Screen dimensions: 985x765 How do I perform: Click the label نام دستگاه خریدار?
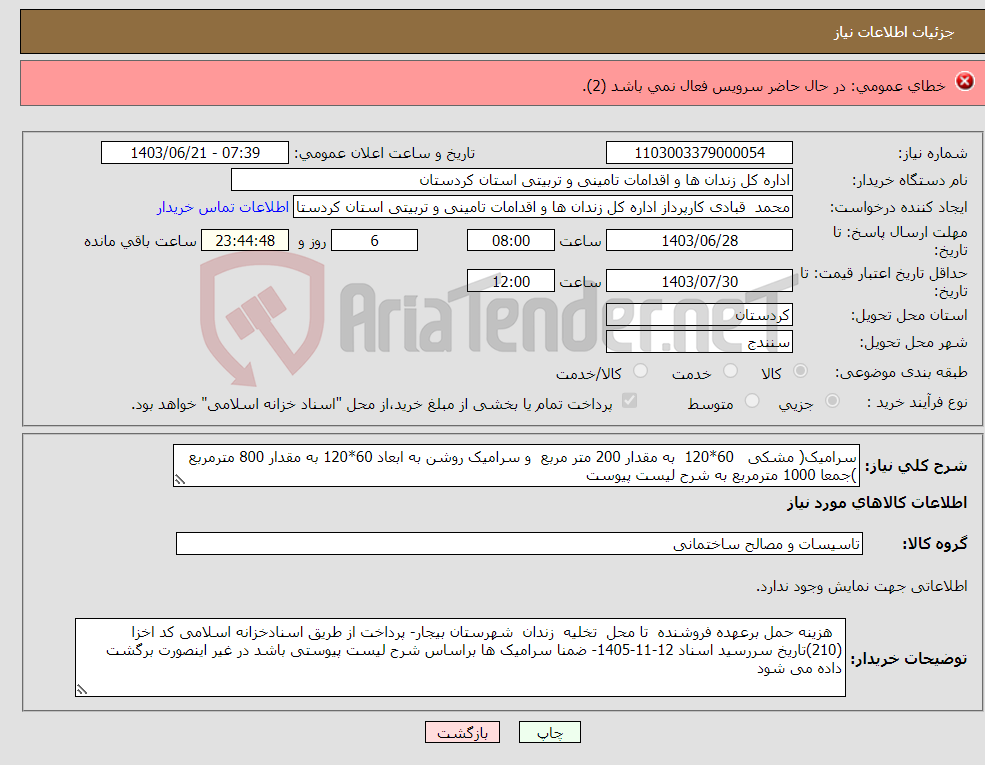click(x=910, y=181)
